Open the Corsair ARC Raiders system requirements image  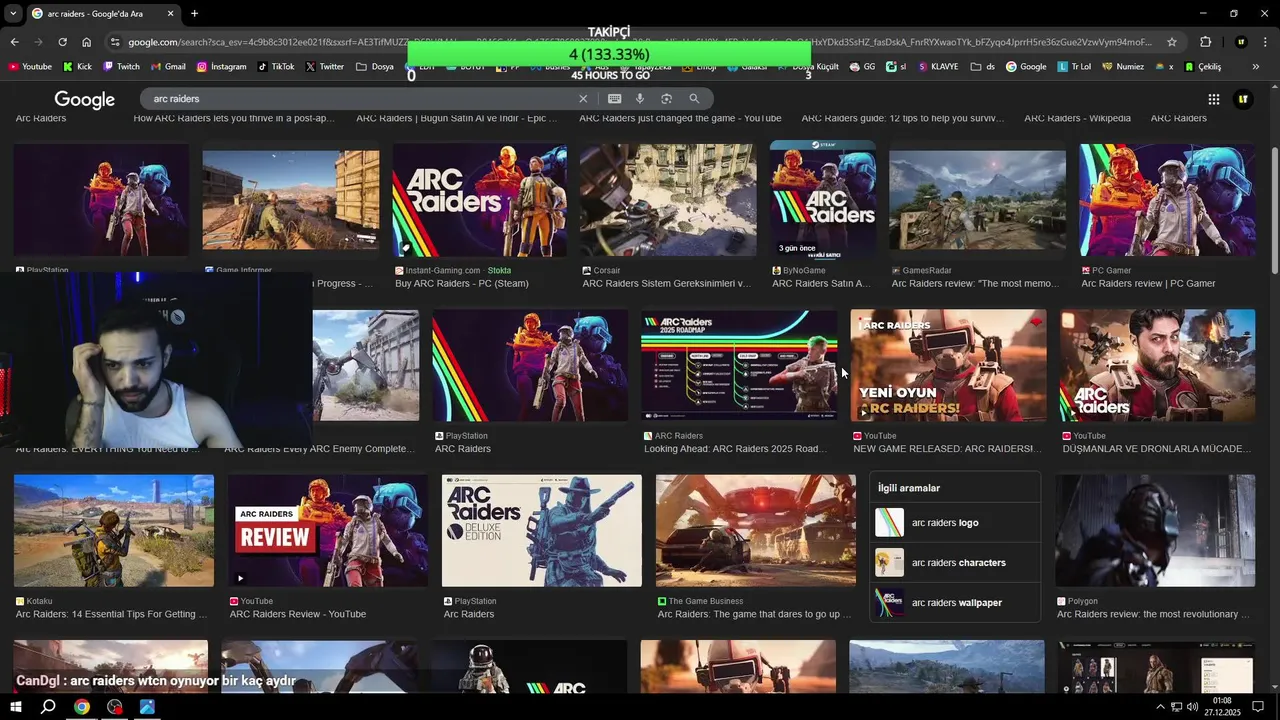tap(668, 201)
